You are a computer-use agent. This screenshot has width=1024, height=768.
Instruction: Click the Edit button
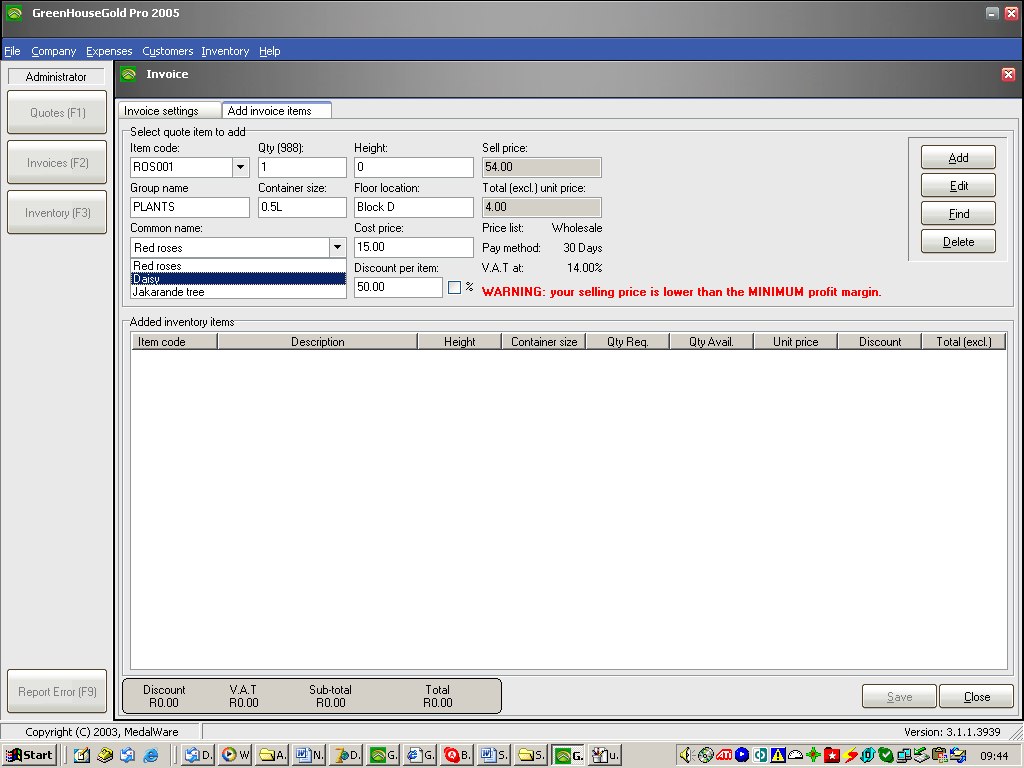(x=958, y=185)
